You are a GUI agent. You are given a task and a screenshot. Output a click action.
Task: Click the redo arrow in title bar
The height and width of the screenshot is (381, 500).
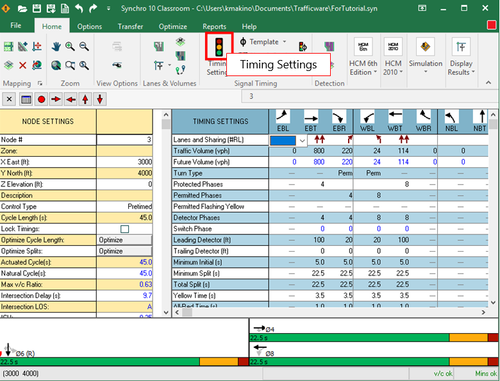tap(93, 8)
